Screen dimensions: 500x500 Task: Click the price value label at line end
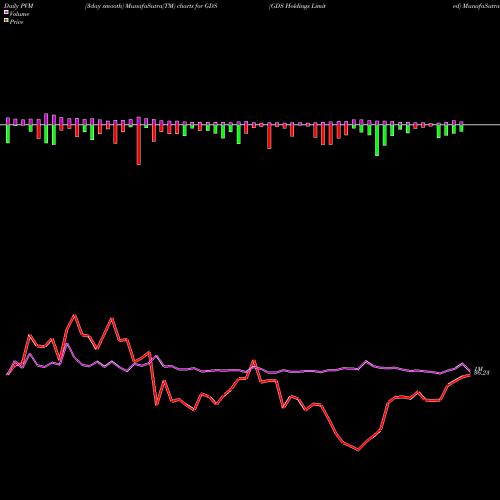[482, 373]
